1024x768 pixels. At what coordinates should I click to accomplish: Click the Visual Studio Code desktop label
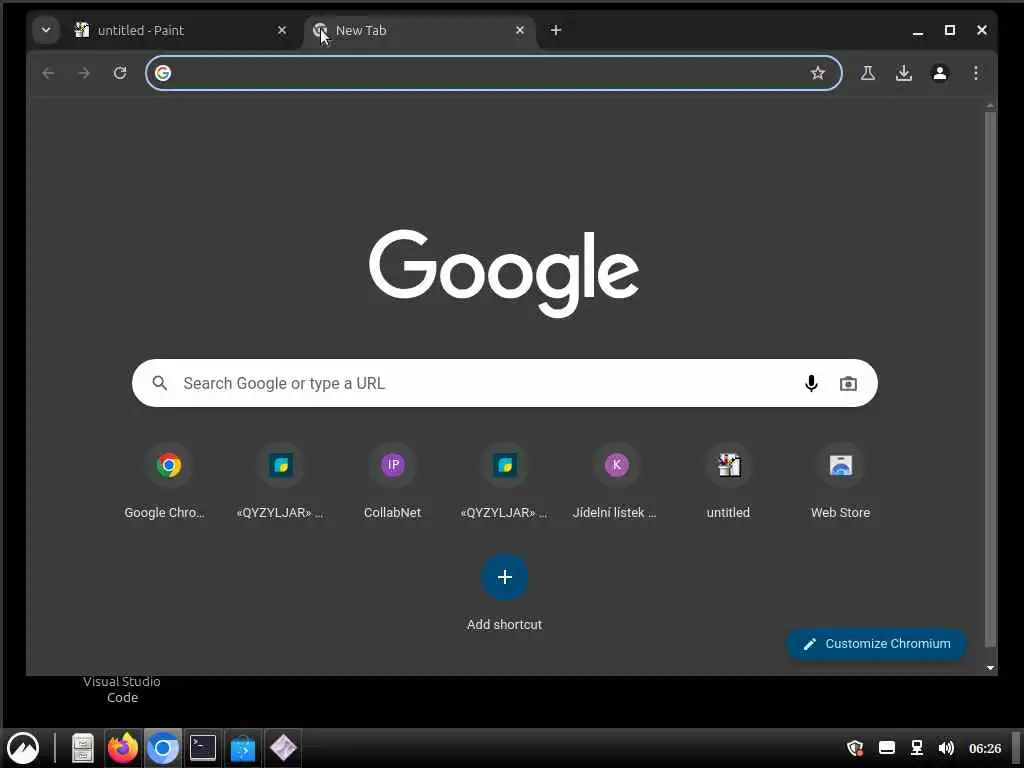tap(122, 690)
